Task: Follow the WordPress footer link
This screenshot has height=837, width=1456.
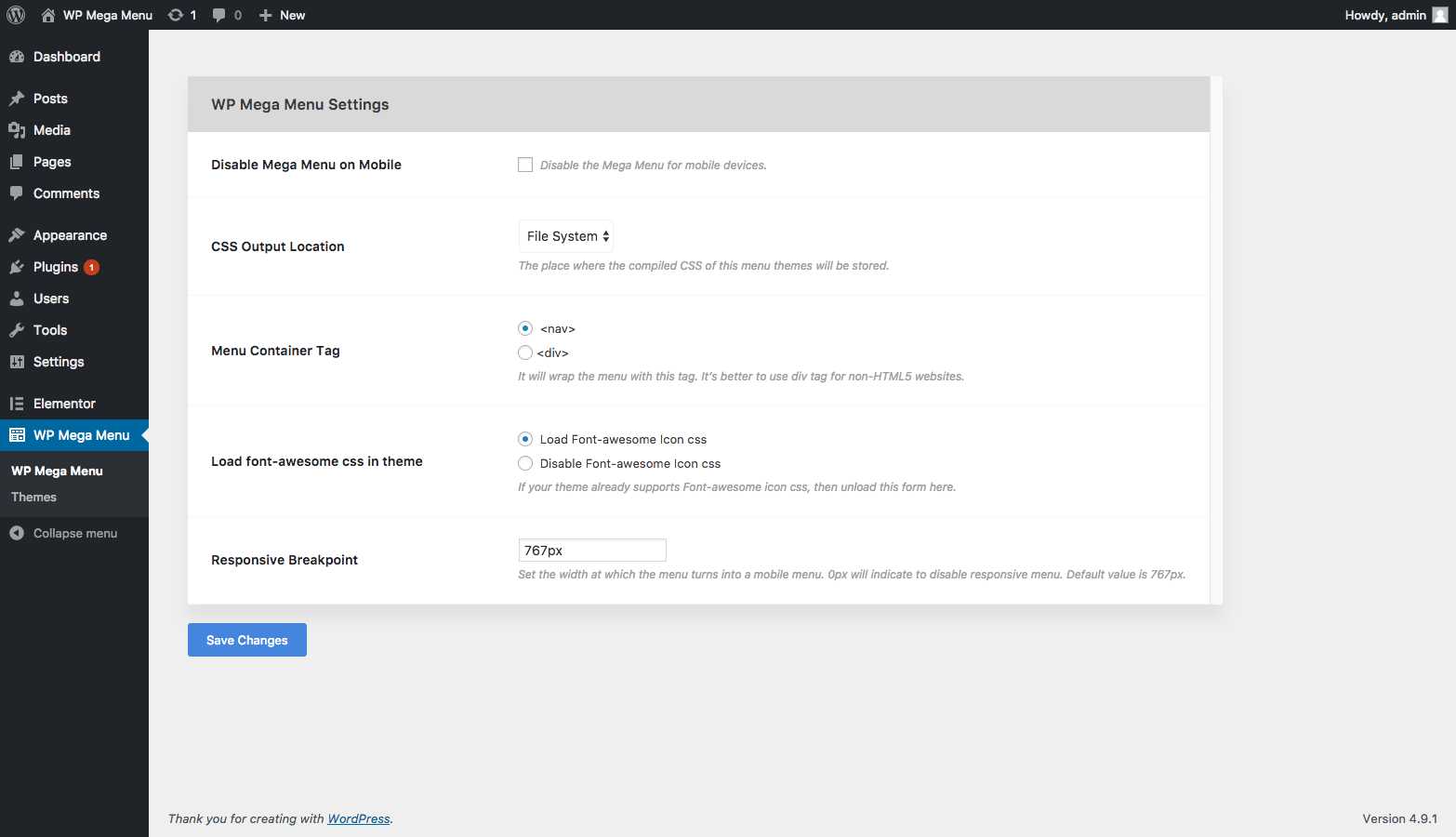Action: tap(359, 818)
